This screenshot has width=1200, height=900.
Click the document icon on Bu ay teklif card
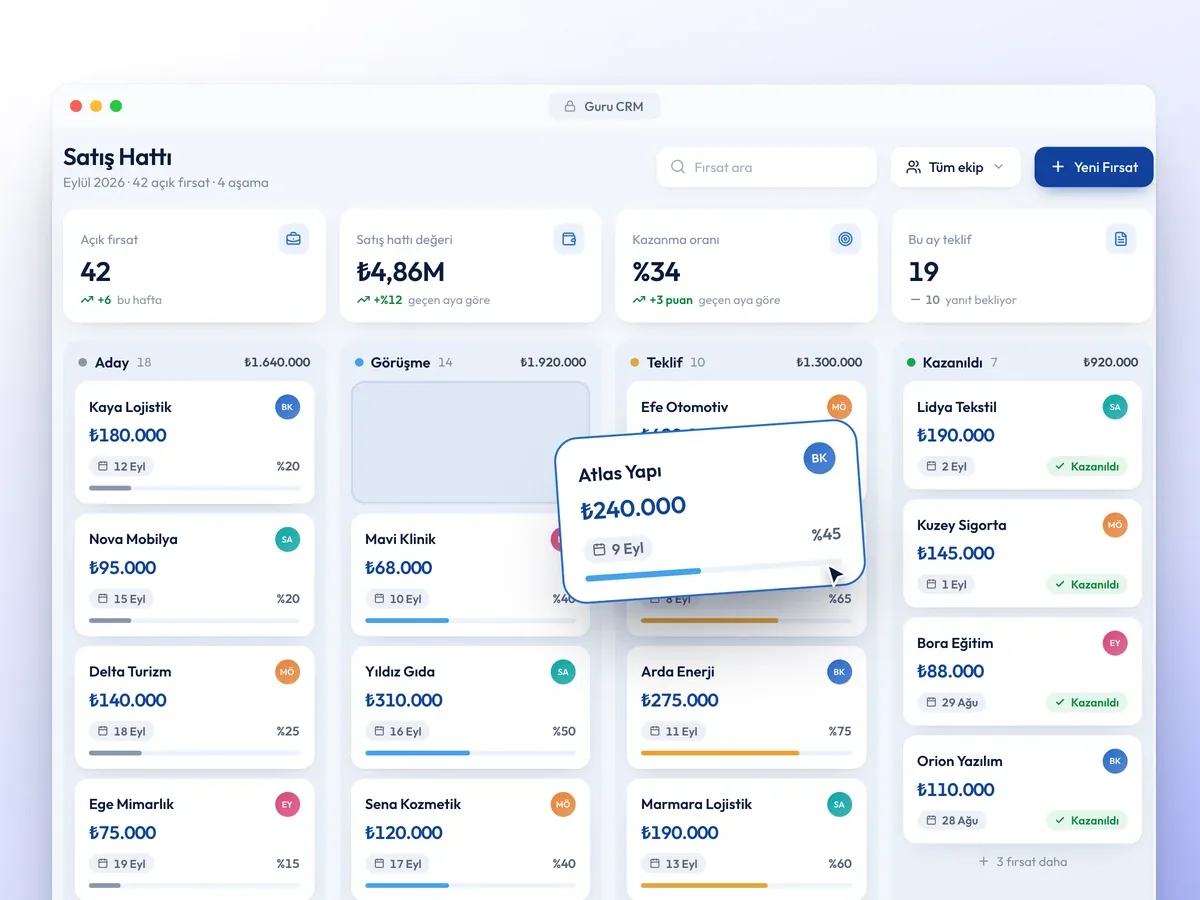(1121, 239)
